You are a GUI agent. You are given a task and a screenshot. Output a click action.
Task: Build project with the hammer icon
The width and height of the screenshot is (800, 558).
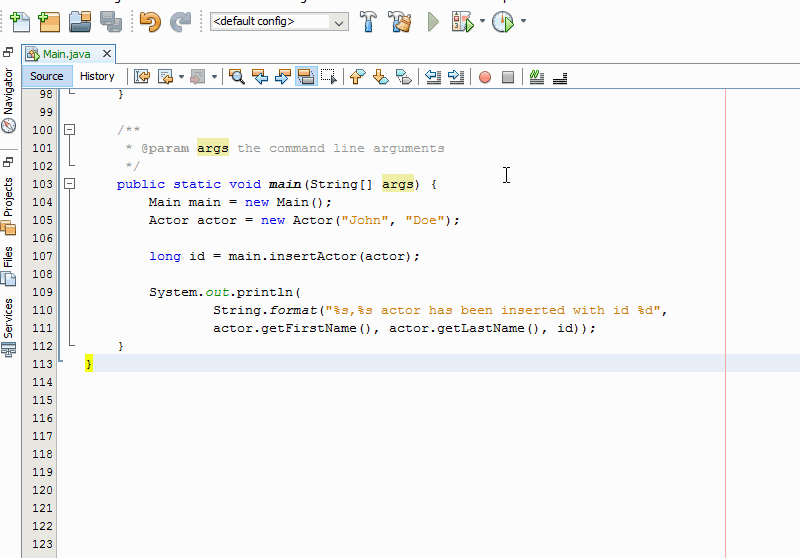(x=368, y=21)
